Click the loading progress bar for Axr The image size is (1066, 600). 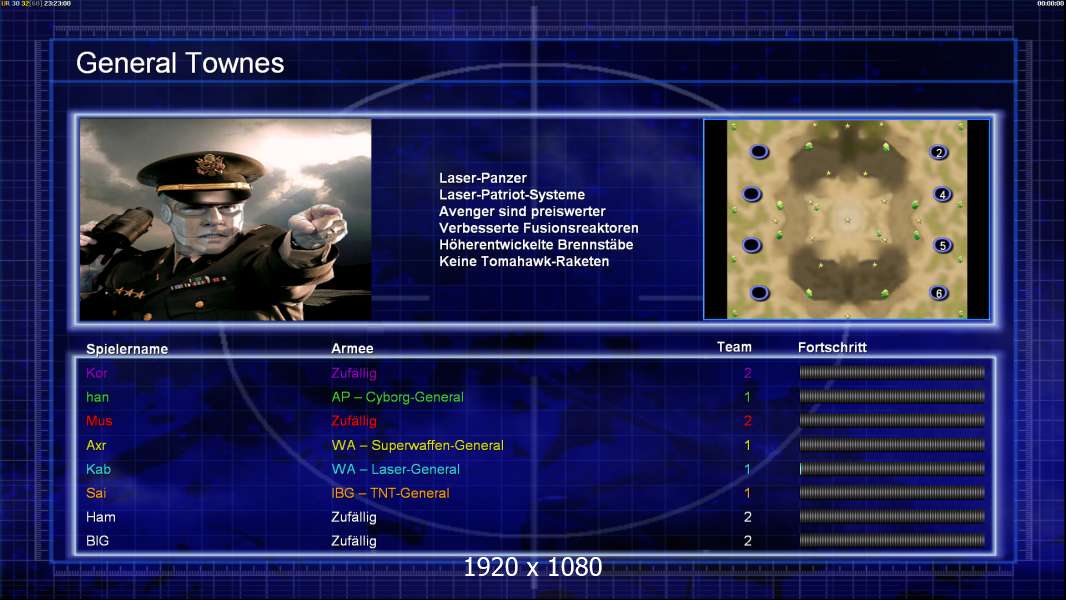[x=892, y=445]
